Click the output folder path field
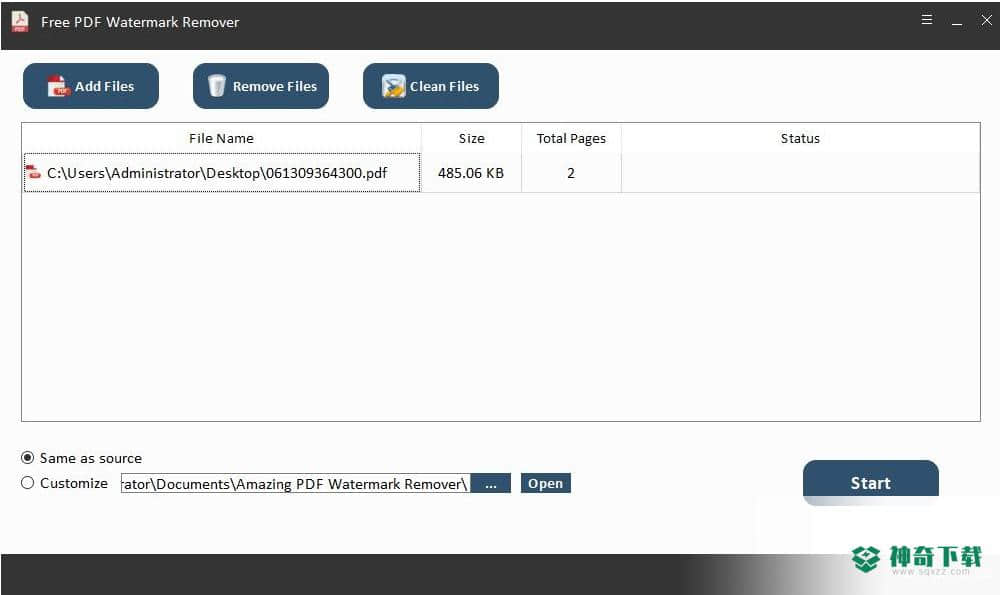 click(x=295, y=483)
